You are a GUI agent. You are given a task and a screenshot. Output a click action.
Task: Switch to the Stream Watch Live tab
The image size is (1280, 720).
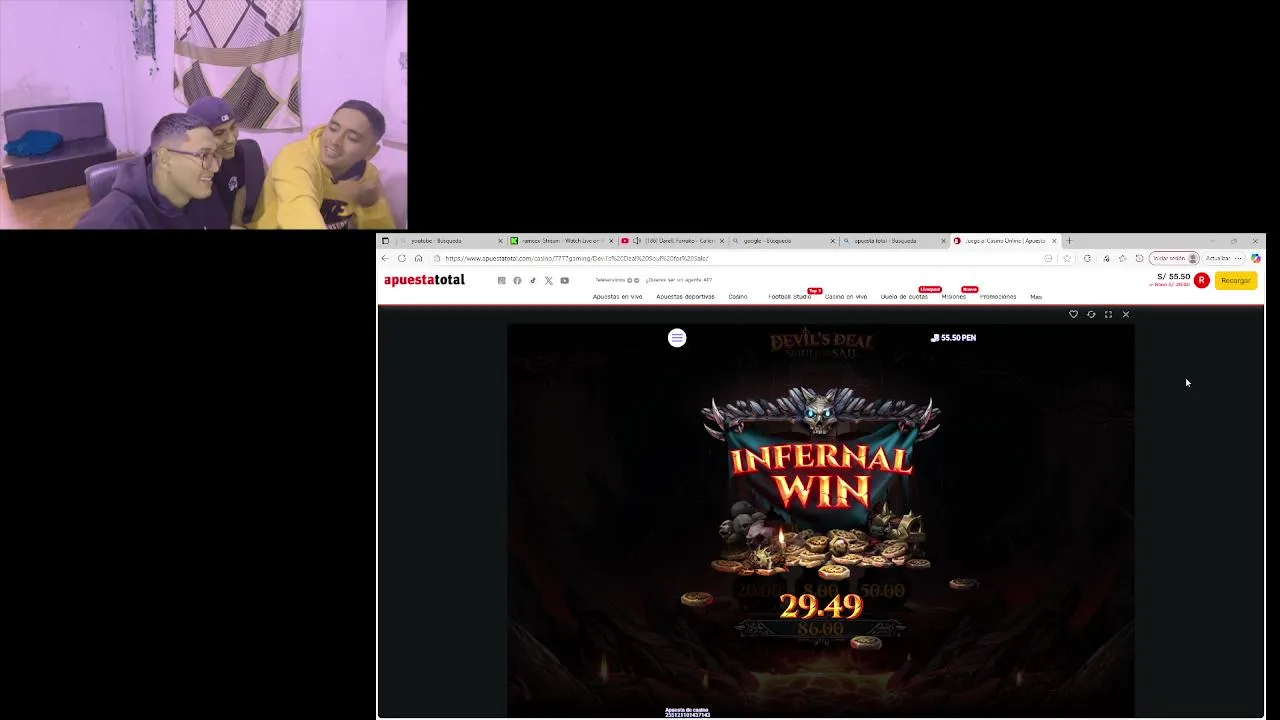[560, 241]
